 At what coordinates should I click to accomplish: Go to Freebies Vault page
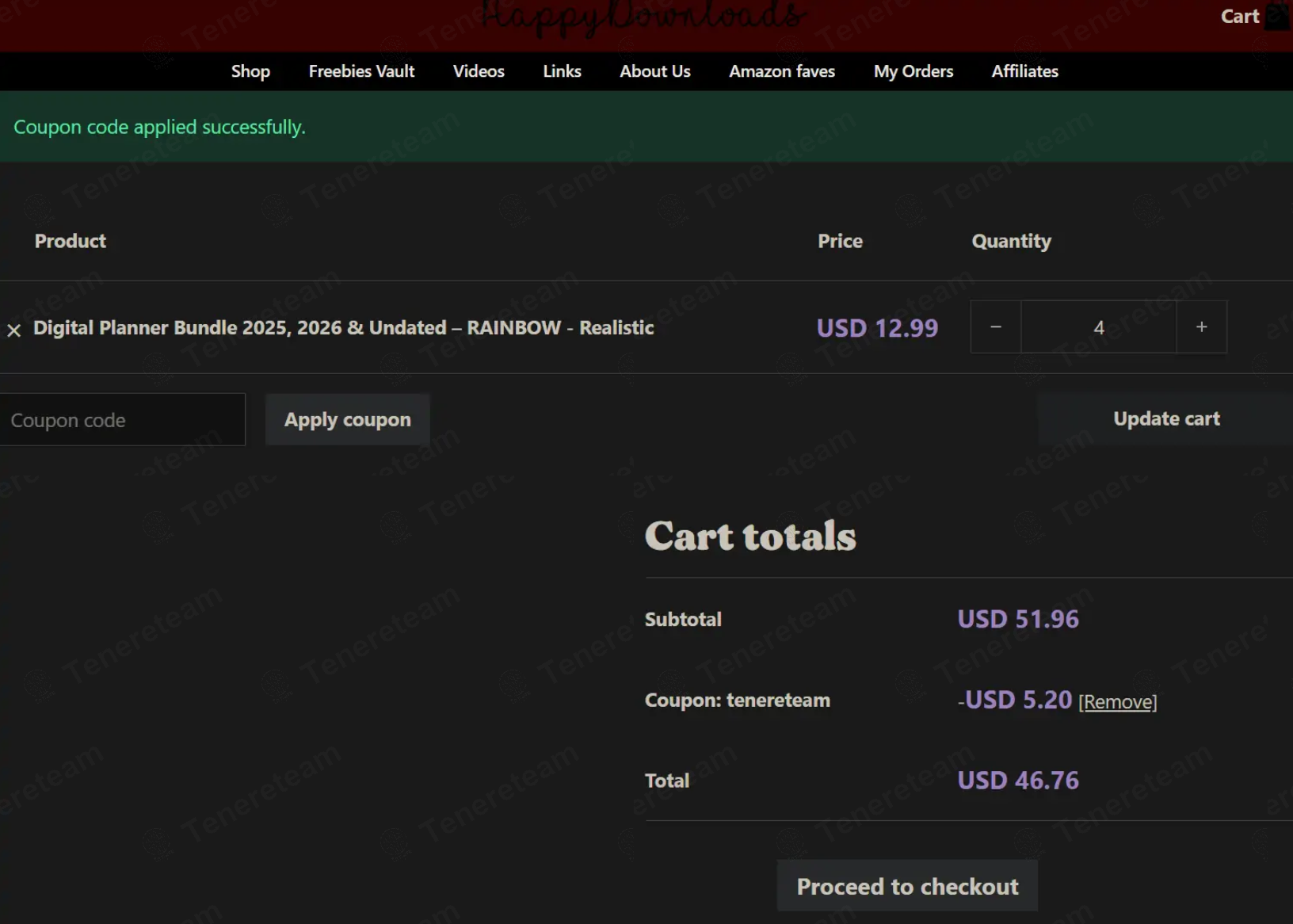[x=361, y=71]
